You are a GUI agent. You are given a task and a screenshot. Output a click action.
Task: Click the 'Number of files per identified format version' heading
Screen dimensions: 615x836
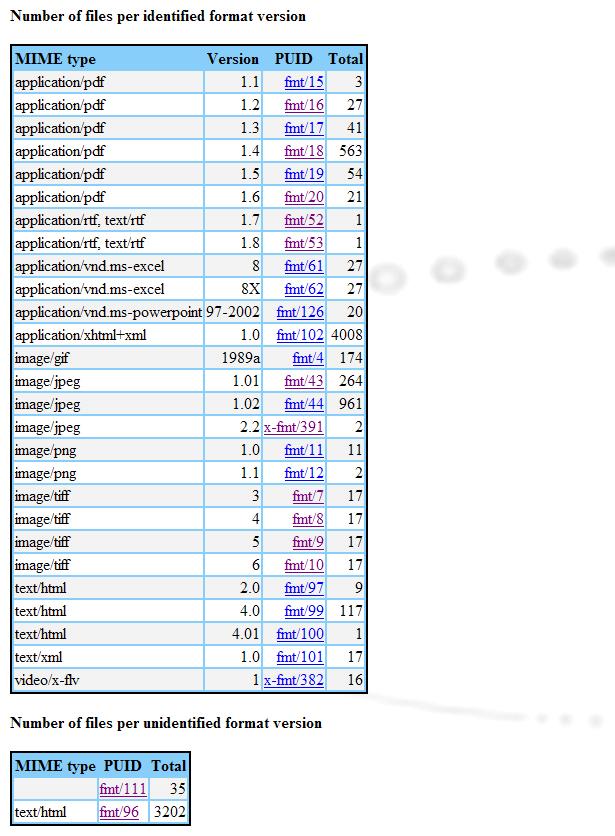158,16
